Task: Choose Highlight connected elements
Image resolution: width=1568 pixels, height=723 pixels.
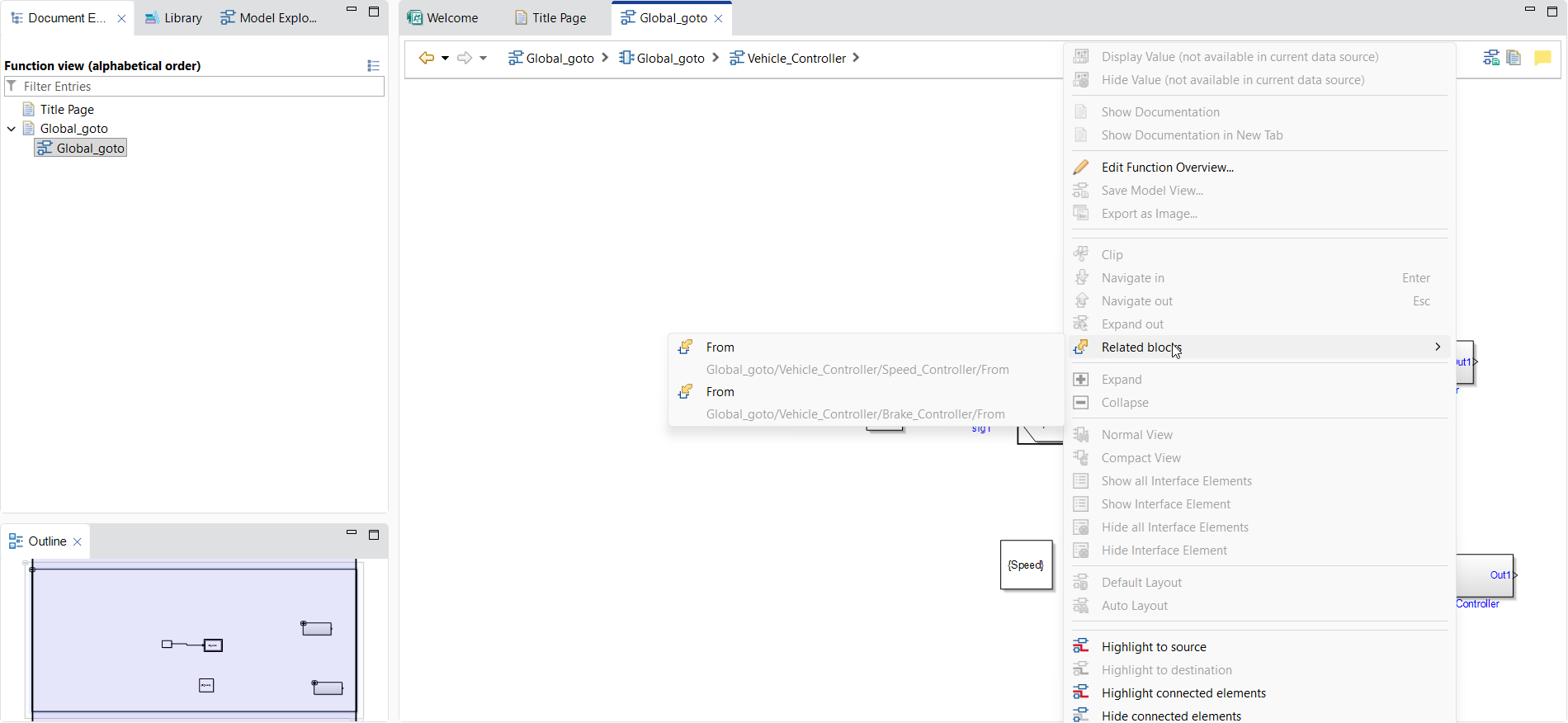Action: 1260,693
